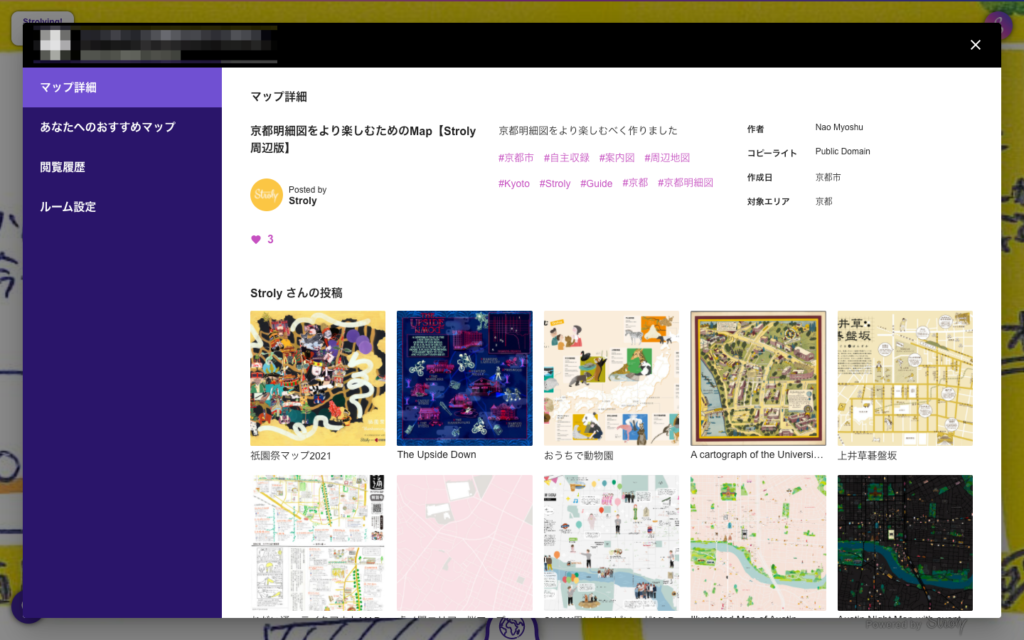Click the #自主収録 hashtag
The height and width of the screenshot is (640, 1024).
pos(566,158)
